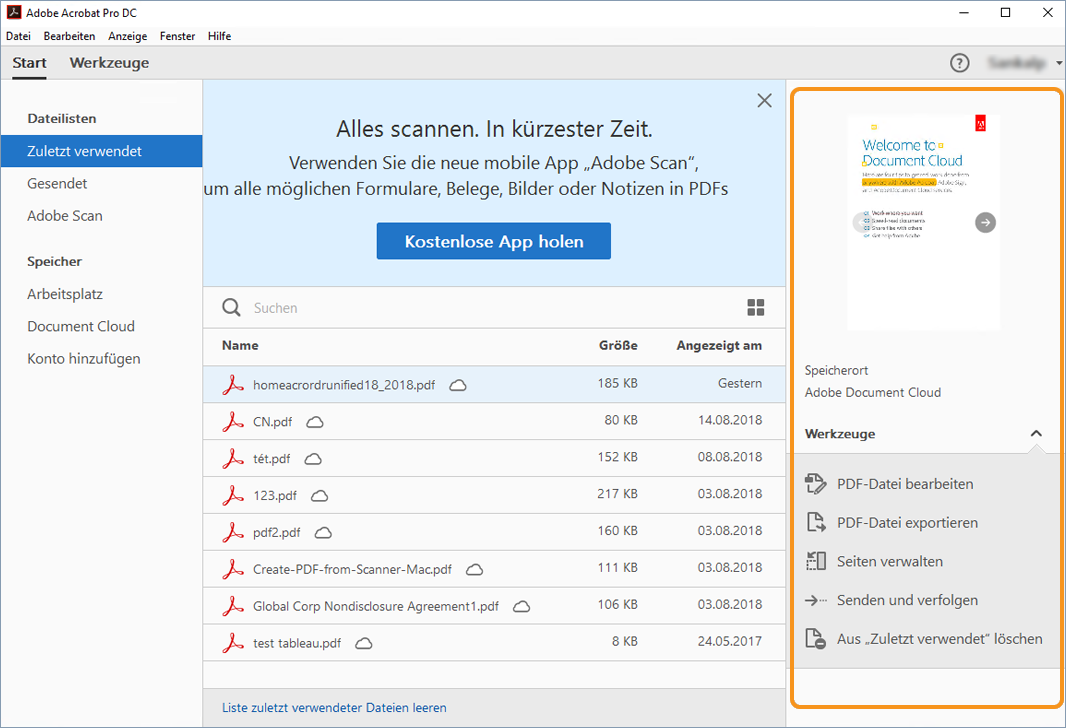Collapse the Werkzeuge panel with the chevron

(1036, 434)
